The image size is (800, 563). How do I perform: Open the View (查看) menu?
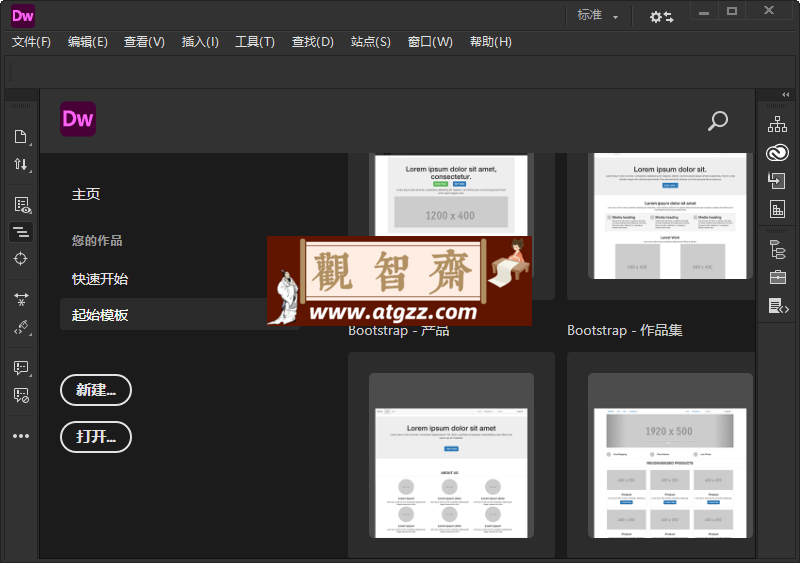click(x=144, y=42)
